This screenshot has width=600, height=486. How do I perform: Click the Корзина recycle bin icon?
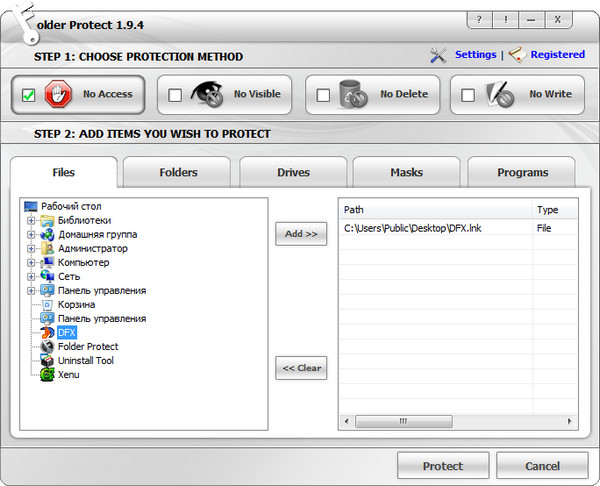(47, 305)
